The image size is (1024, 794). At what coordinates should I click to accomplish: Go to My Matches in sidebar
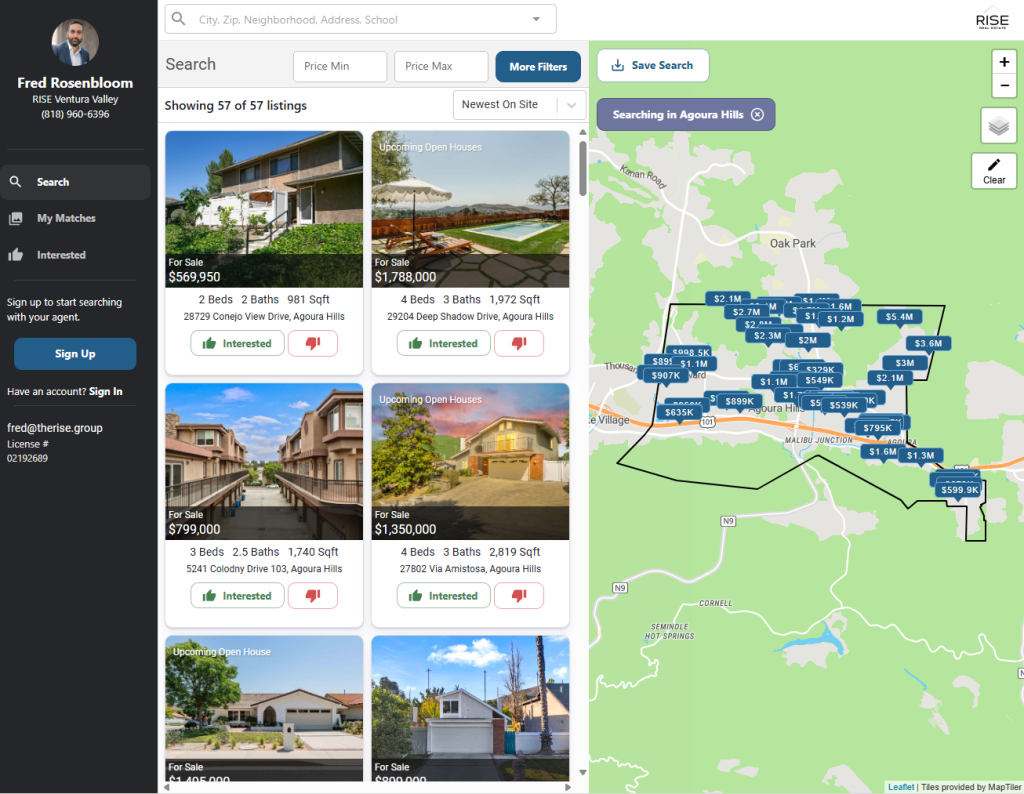tap(66, 218)
